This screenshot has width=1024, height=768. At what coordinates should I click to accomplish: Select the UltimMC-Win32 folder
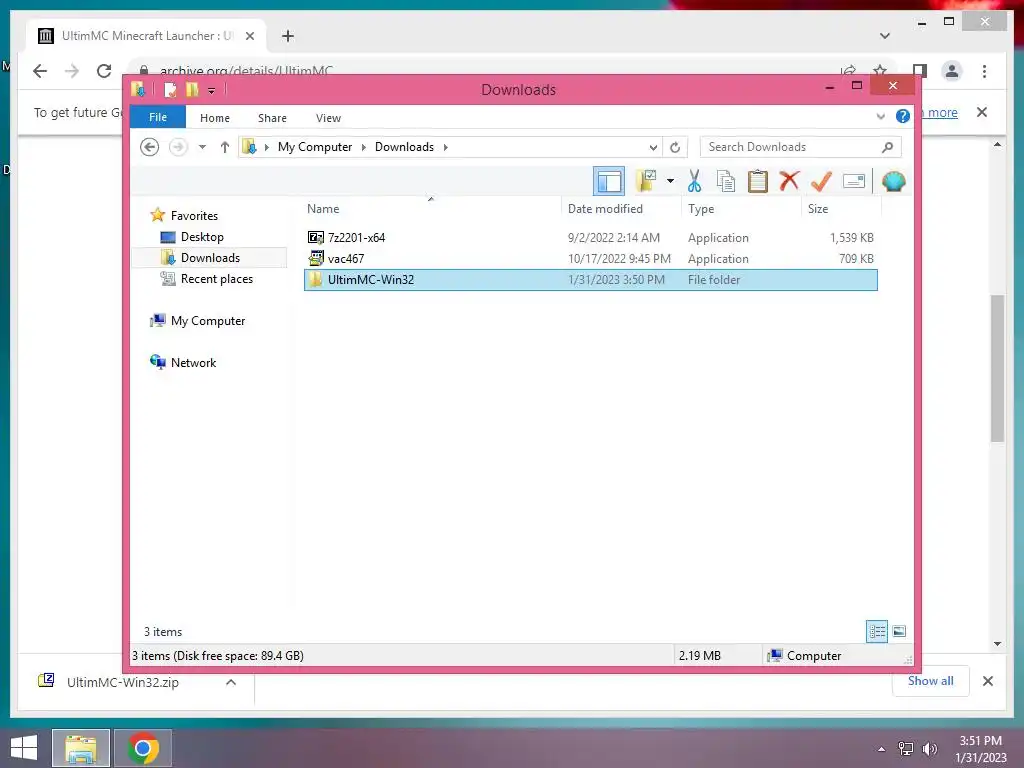click(x=590, y=280)
